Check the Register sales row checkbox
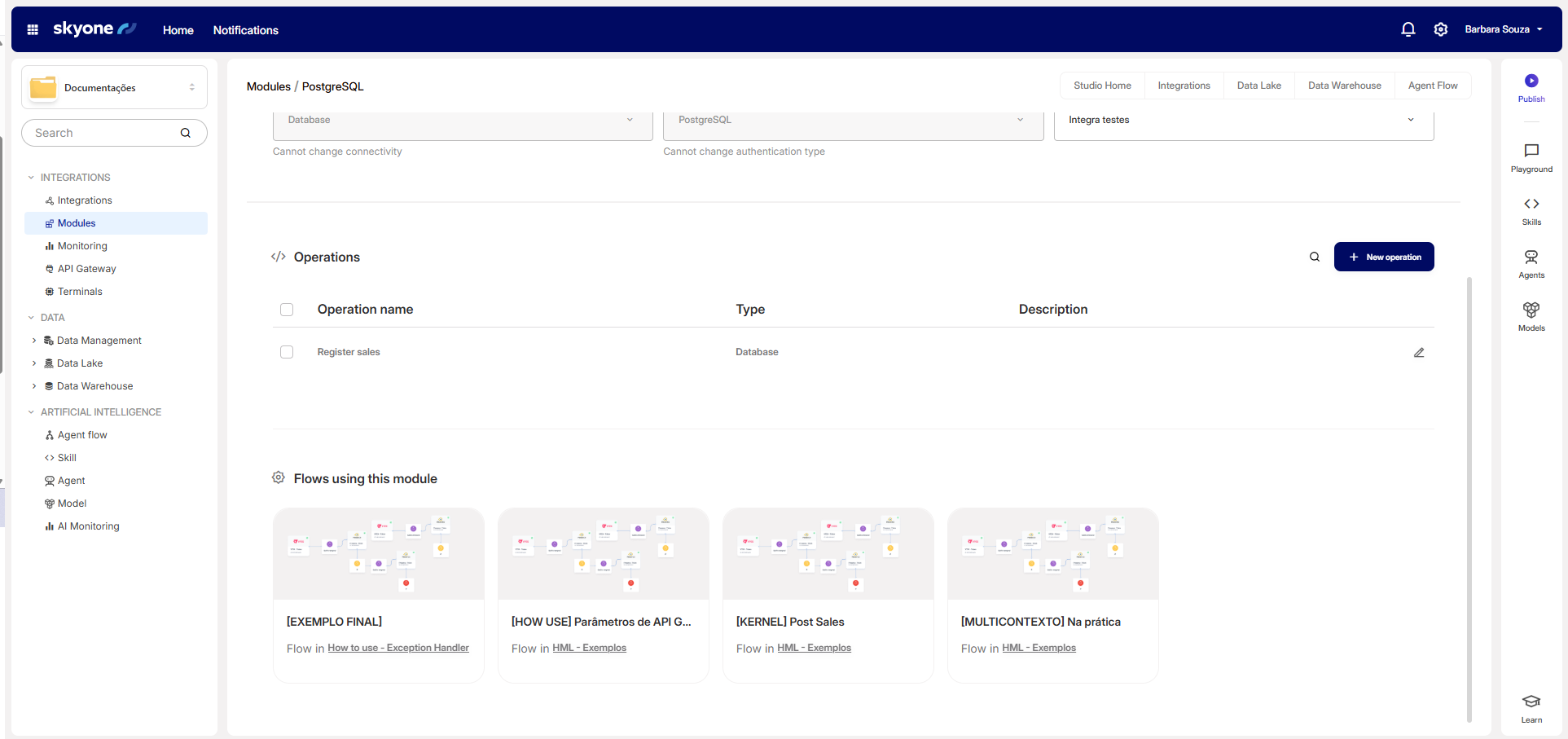Screen dimensions: 1568x739 tap(287, 352)
